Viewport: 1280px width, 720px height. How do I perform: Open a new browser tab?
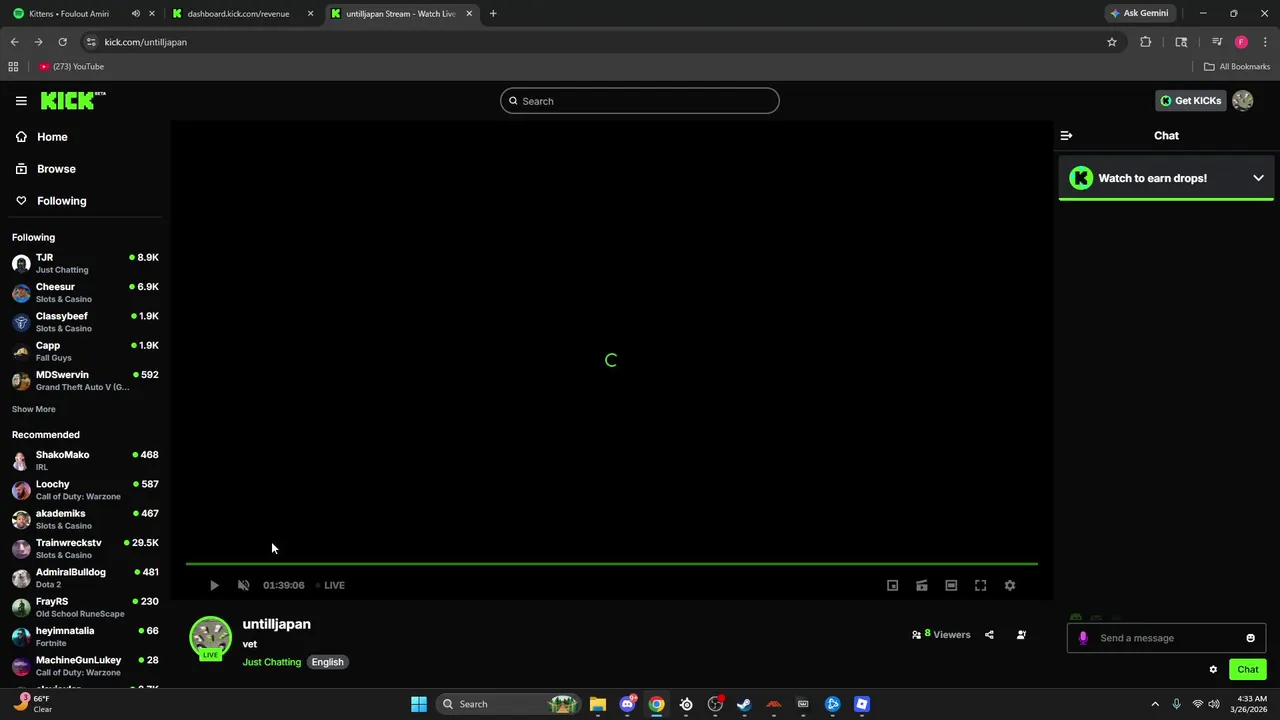pos(493,14)
